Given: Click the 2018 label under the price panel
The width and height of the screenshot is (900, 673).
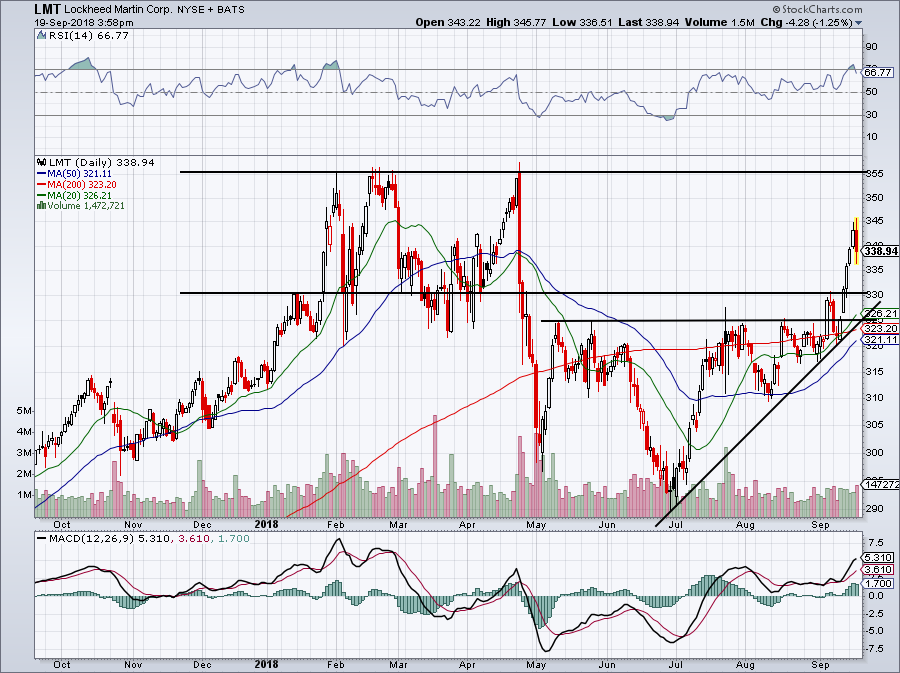Looking at the screenshot, I should (x=266, y=524).
